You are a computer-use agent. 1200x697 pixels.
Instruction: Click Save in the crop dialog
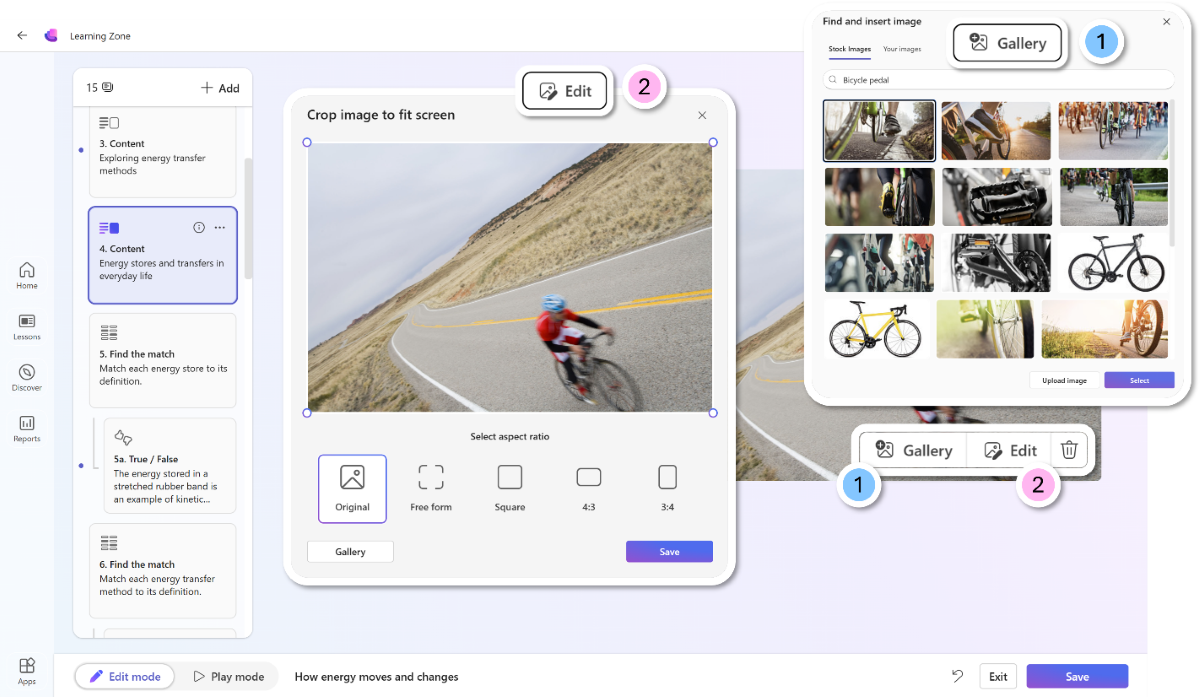(669, 552)
